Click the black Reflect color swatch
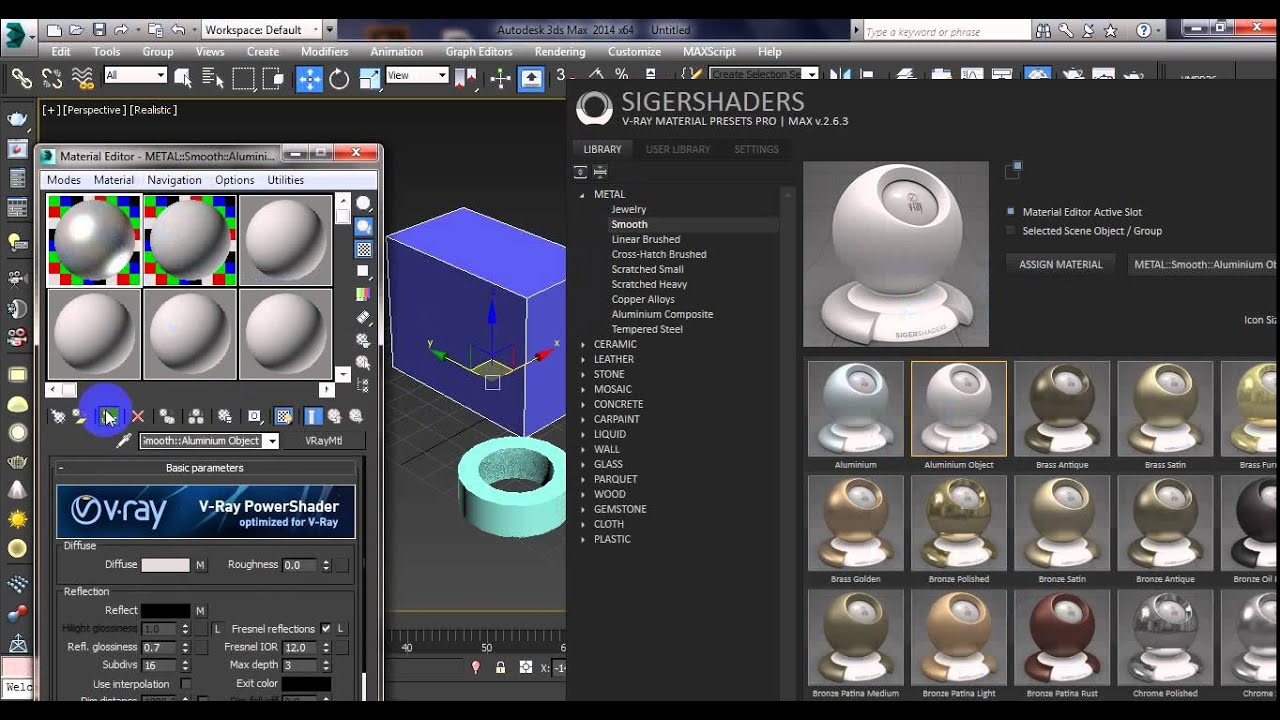The height and width of the screenshot is (720, 1280). pyautogui.click(x=165, y=611)
